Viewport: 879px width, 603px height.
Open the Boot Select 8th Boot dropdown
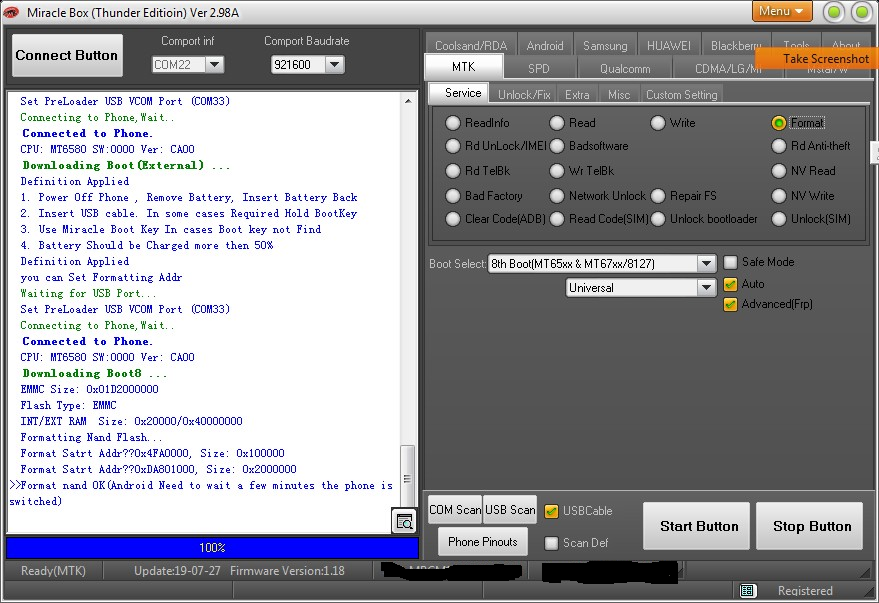tap(706, 263)
